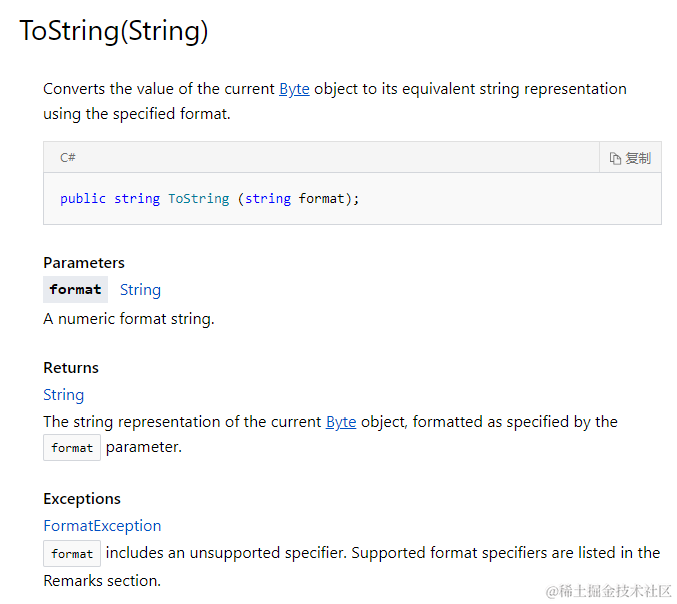Image resolution: width=677 pixels, height=604 pixels.
Task: Click the C# language label on code block
Action: 68,158
